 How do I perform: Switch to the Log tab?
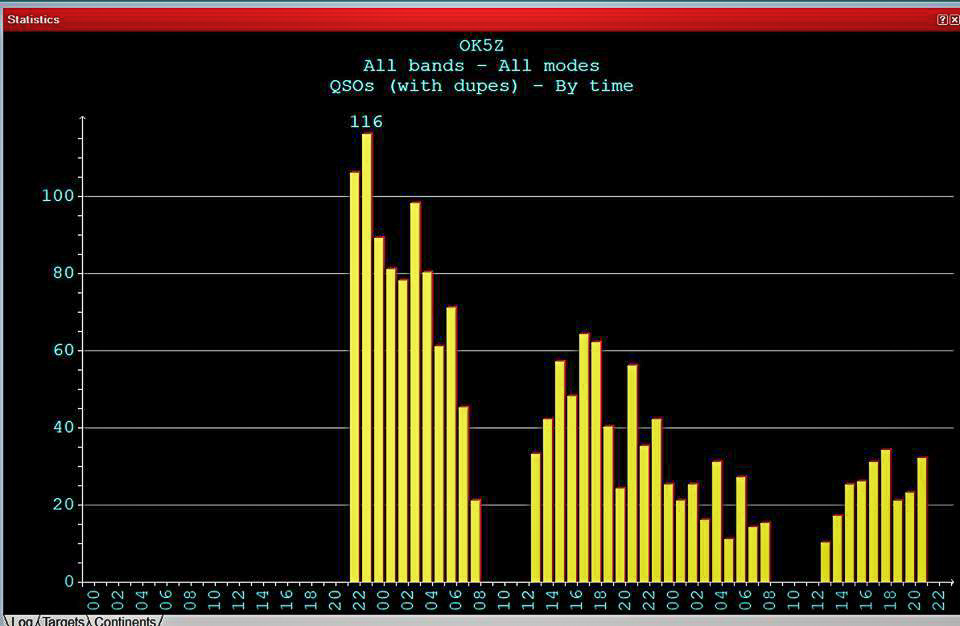[x=21, y=621]
